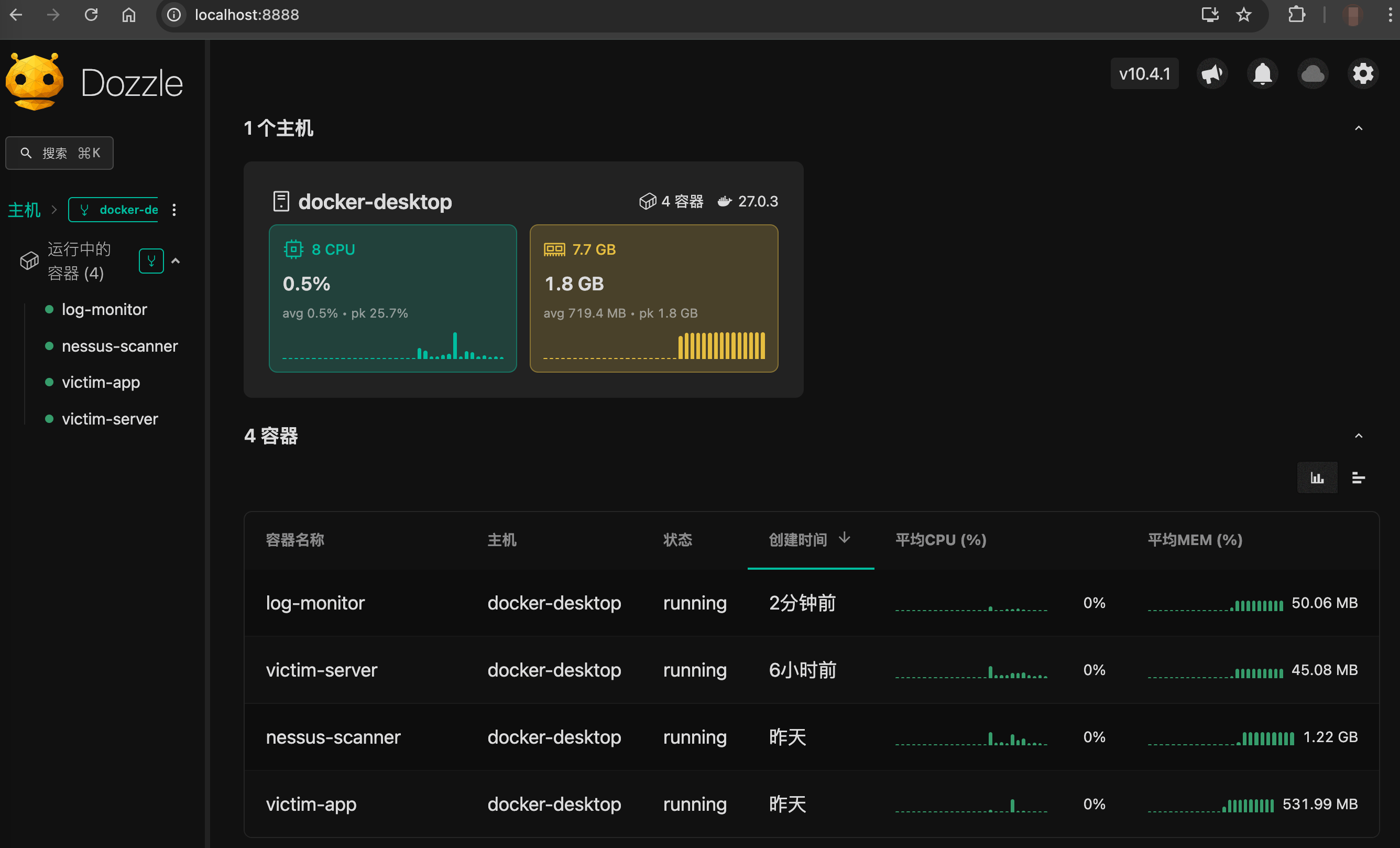Open browser extensions puzzle icon
The width and height of the screenshot is (1400, 848).
(x=1296, y=15)
